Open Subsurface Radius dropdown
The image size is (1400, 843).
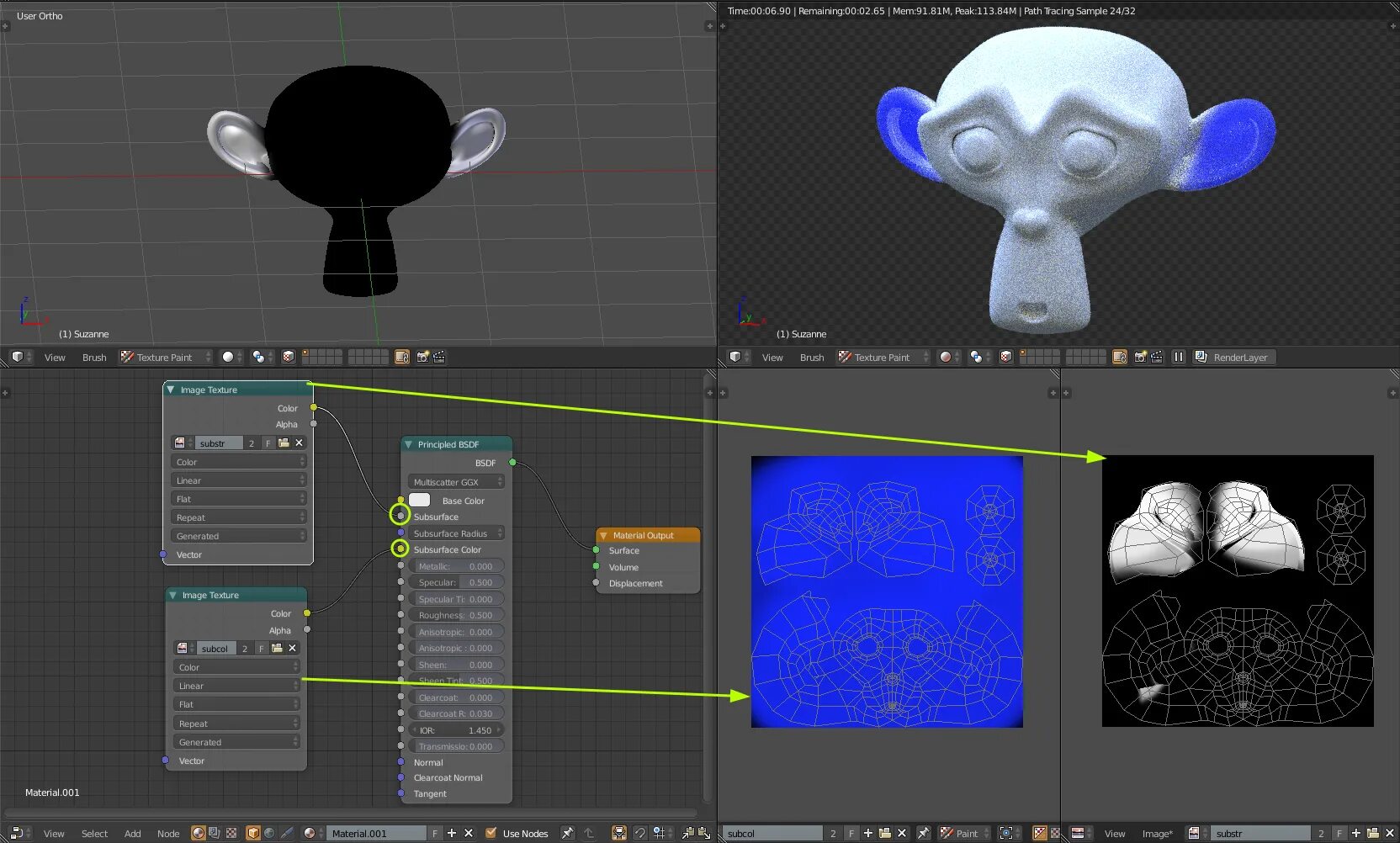tap(456, 533)
